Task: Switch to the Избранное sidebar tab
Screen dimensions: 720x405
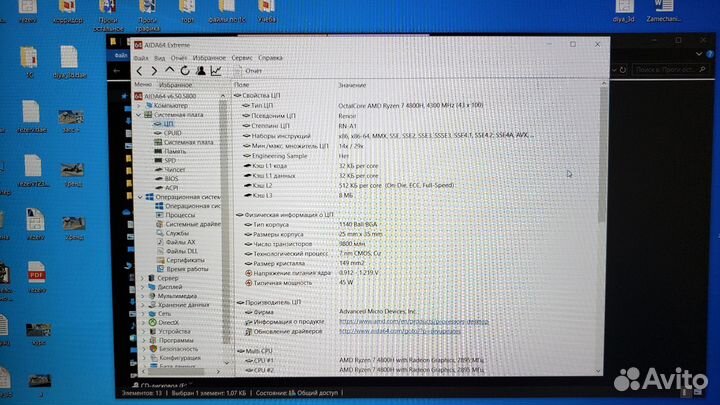Action: [175, 85]
